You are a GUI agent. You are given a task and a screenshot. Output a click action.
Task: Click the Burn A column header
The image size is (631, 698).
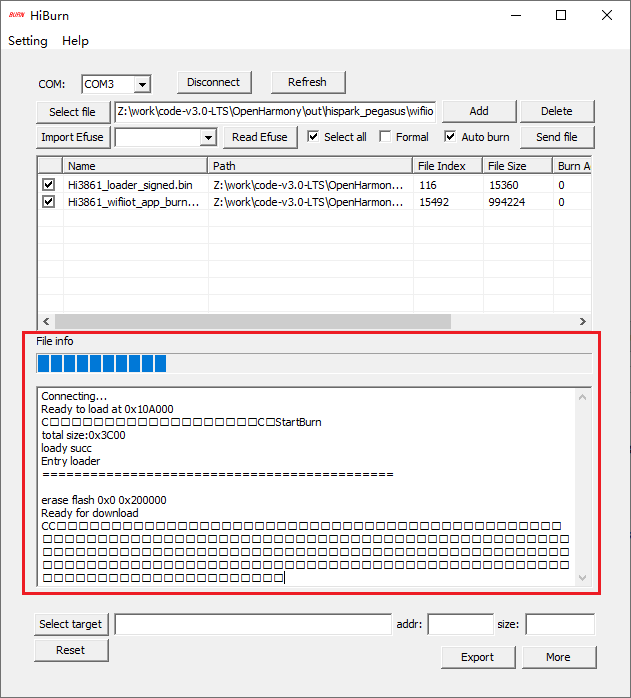click(573, 166)
